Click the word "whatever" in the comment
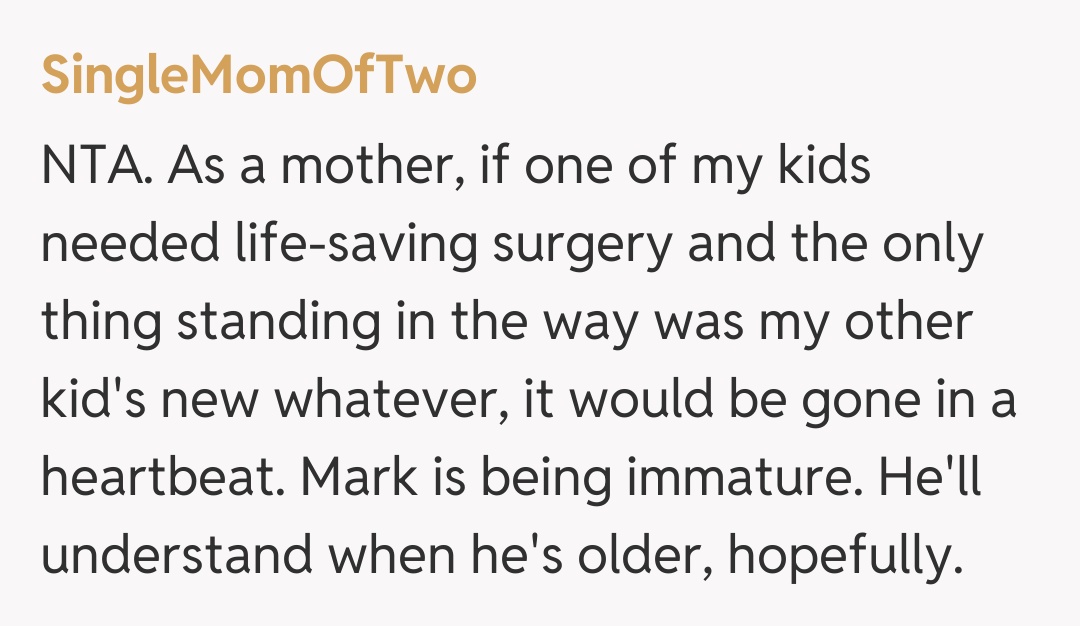1080x626 pixels. (397, 401)
